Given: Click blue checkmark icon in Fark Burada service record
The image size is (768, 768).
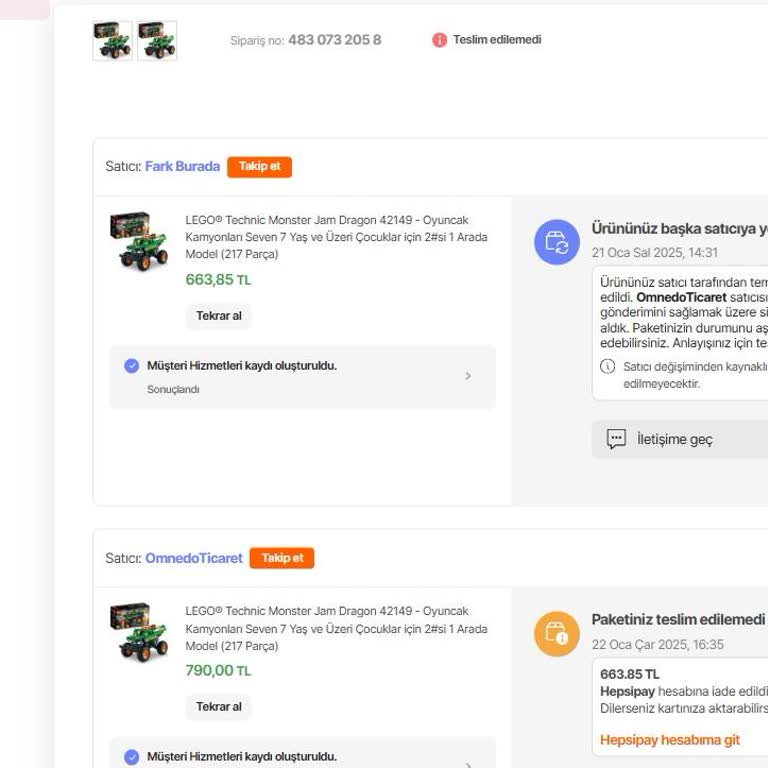Looking at the screenshot, I should tap(132, 366).
